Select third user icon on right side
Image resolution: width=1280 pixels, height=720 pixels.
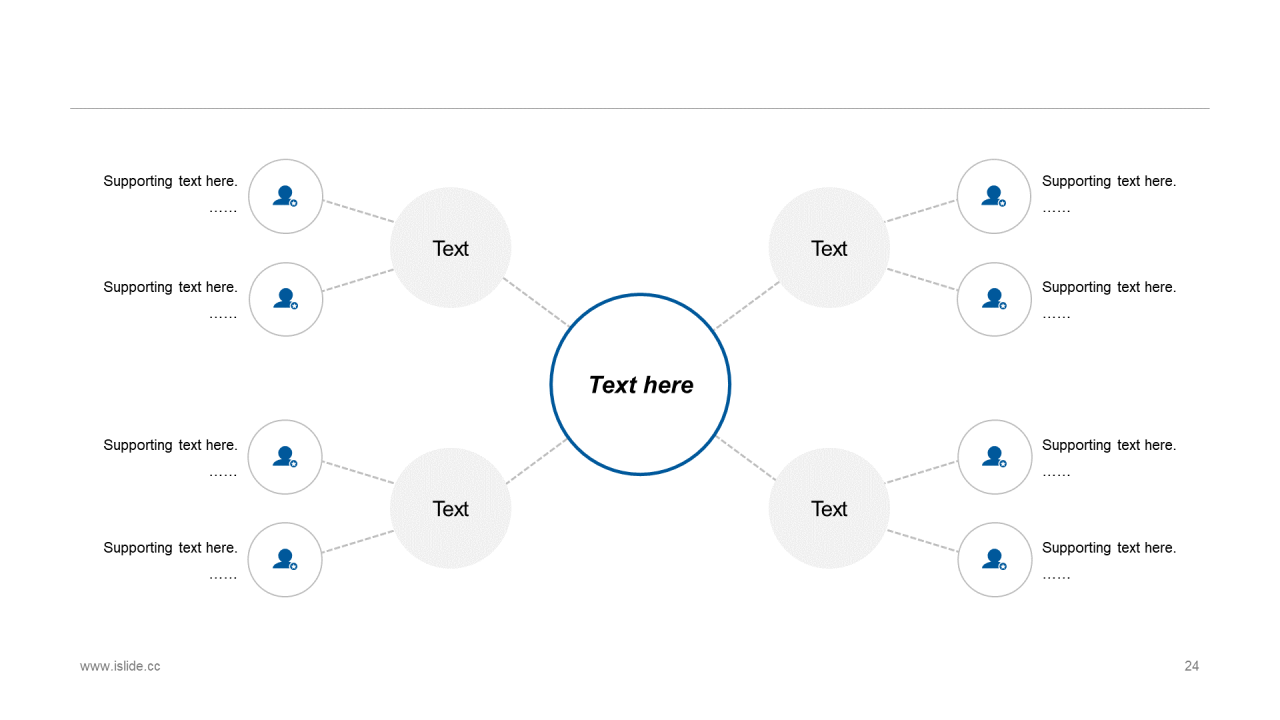[x=994, y=457]
